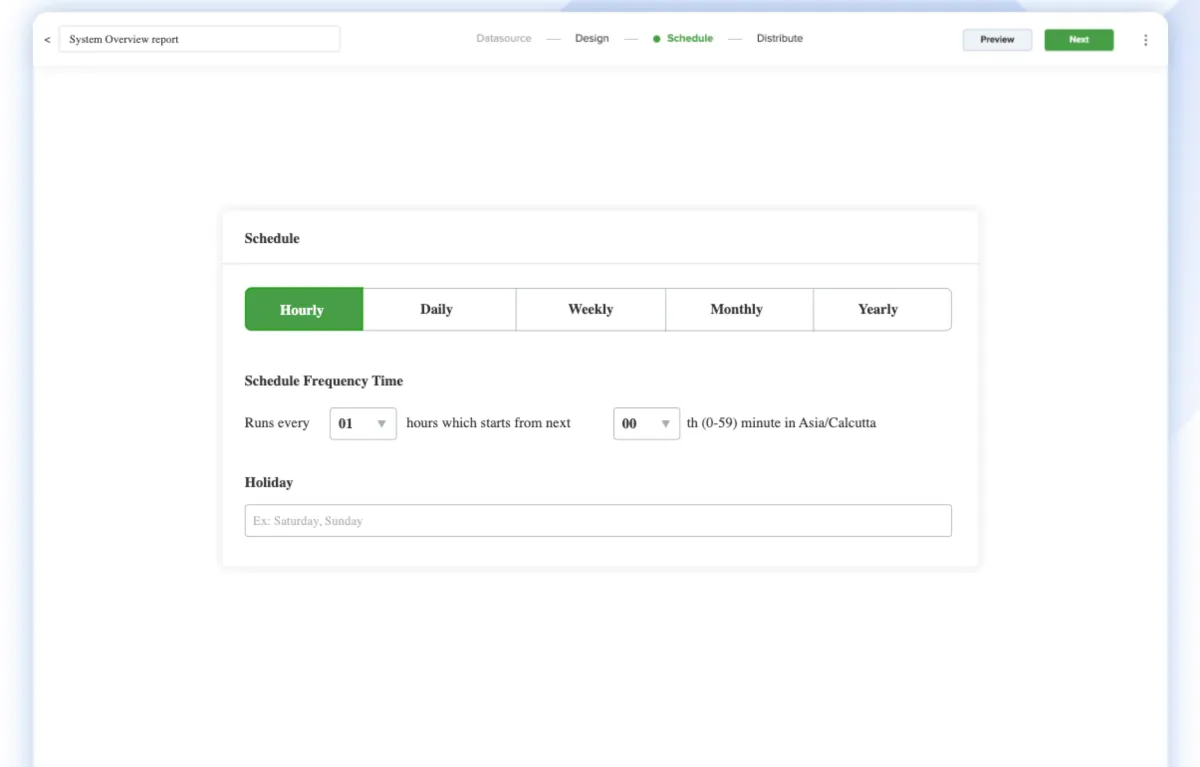The width and height of the screenshot is (1200, 767).
Task: Click the Schedule step label
Action: click(x=690, y=39)
